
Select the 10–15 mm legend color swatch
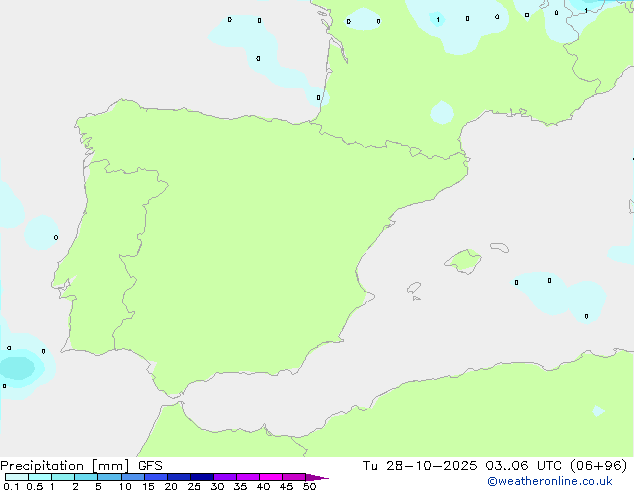(x=133, y=477)
